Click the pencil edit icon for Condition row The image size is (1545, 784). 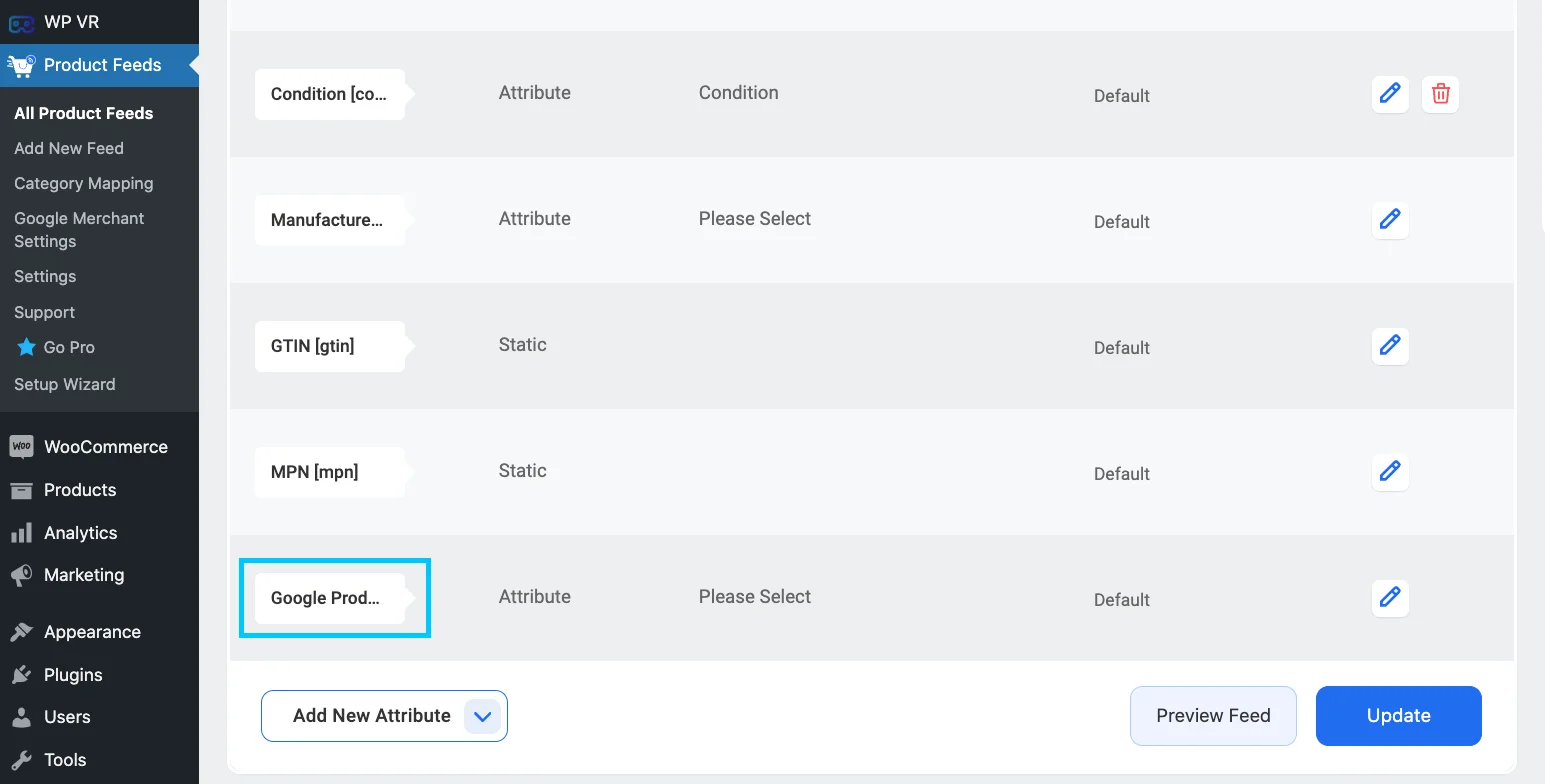click(1389, 94)
